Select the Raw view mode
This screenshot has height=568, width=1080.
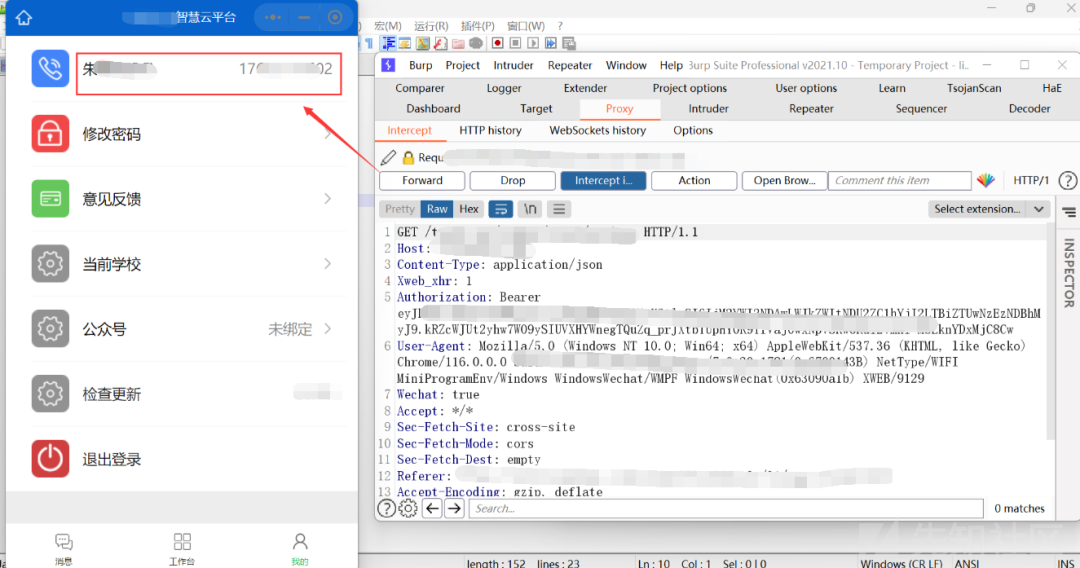437,209
